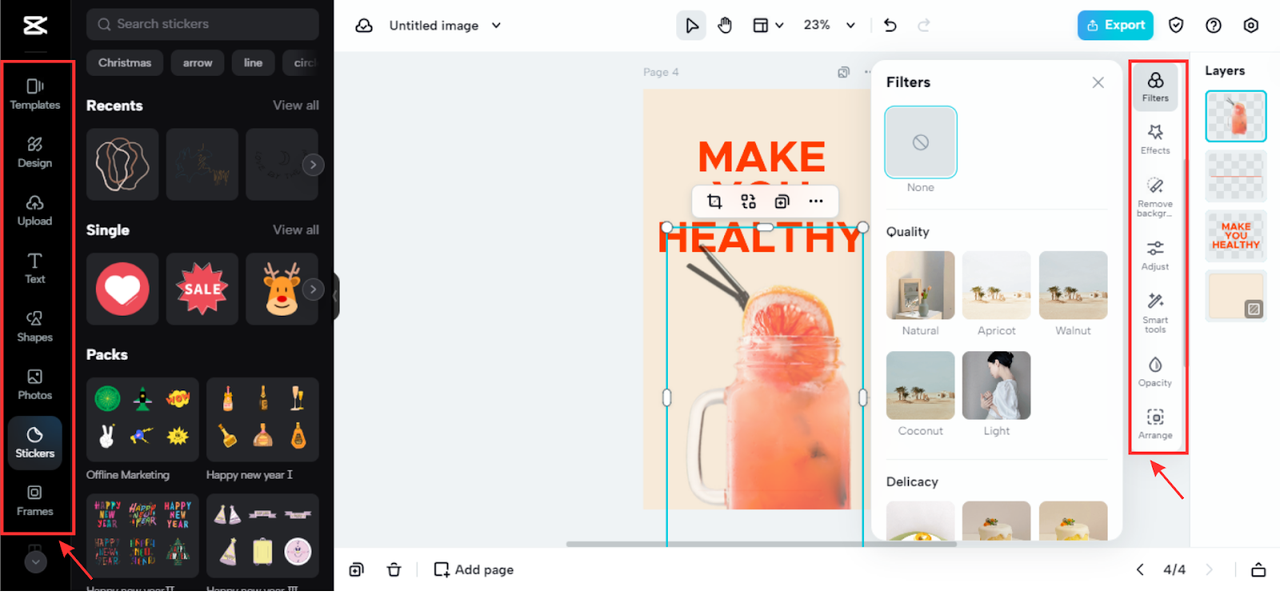This screenshot has height=595, width=1280.
Task: Add the reindeer sticker
Action: [x=282, y=288]
